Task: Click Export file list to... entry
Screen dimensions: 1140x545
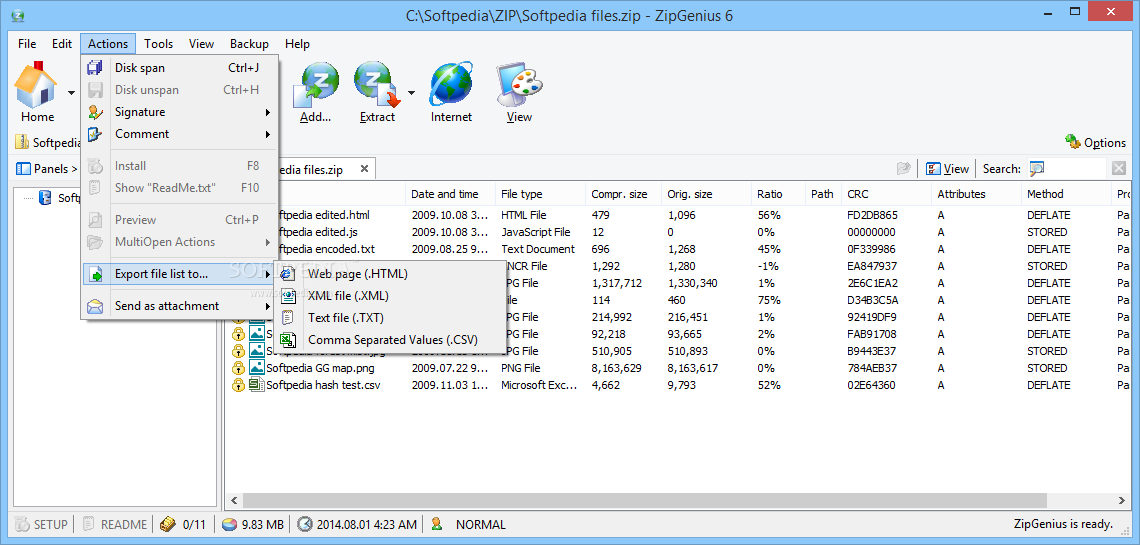Action: (180, 274)
